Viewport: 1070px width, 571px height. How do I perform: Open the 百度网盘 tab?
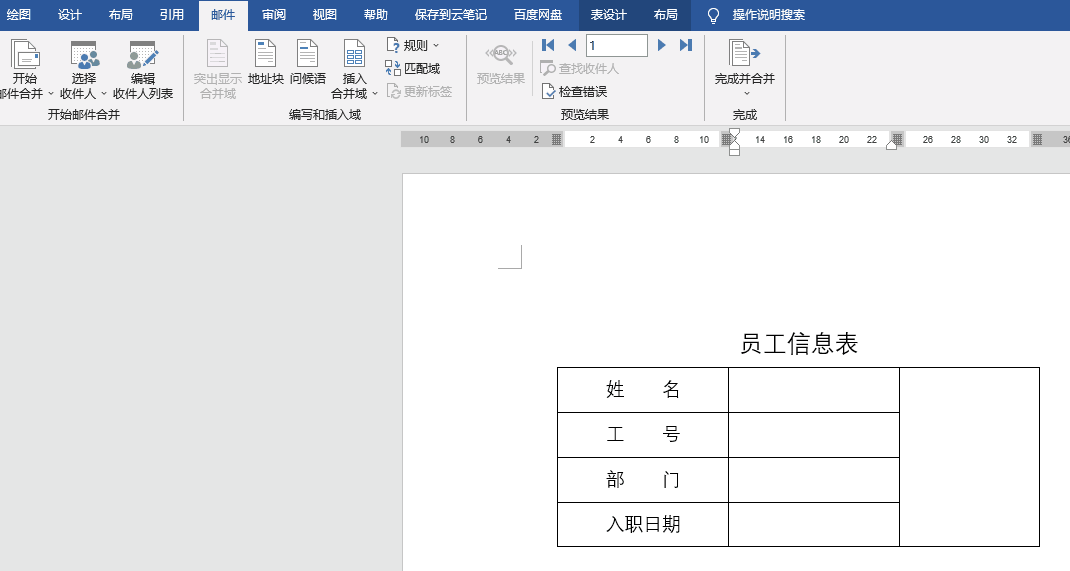tap(538, 15)
